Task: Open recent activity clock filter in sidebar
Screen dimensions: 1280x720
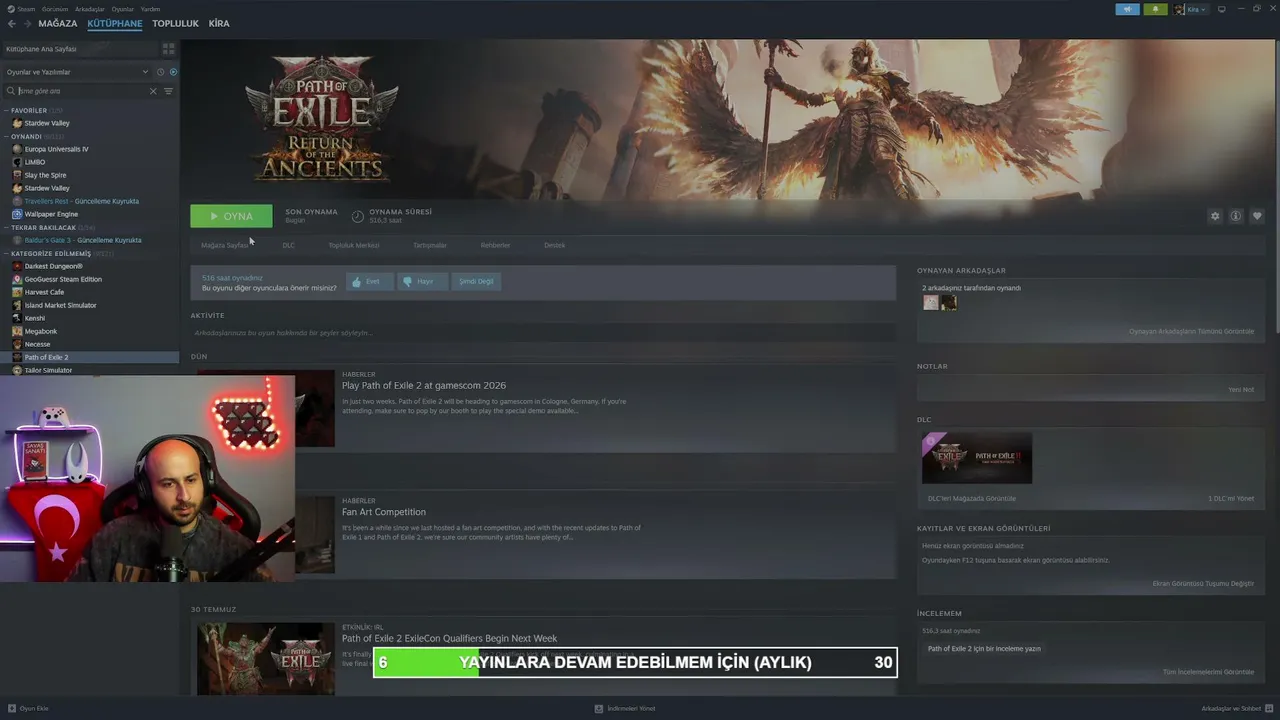Action: click(x=160, y=72)
